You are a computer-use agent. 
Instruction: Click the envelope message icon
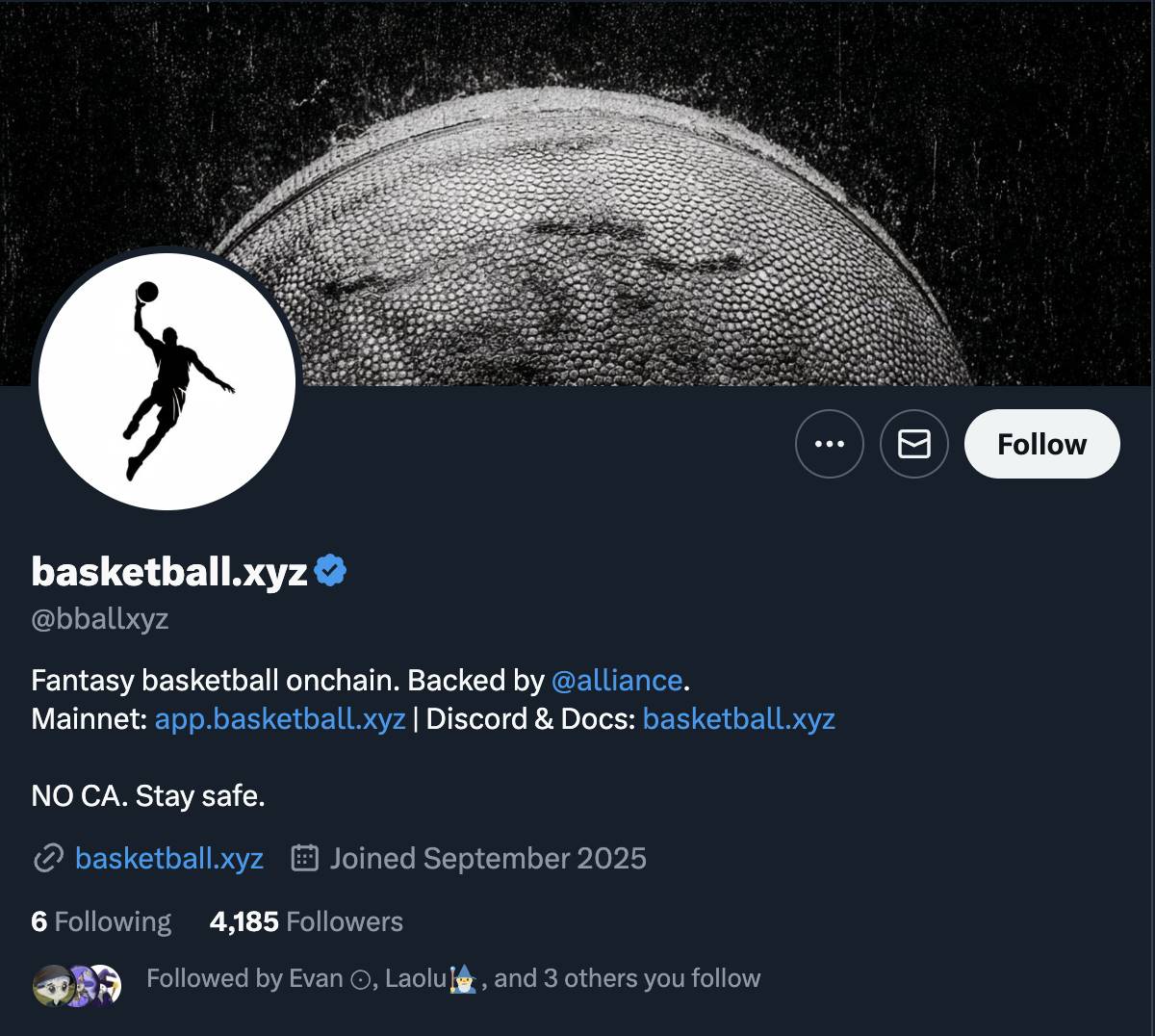[x=913, y=444]
